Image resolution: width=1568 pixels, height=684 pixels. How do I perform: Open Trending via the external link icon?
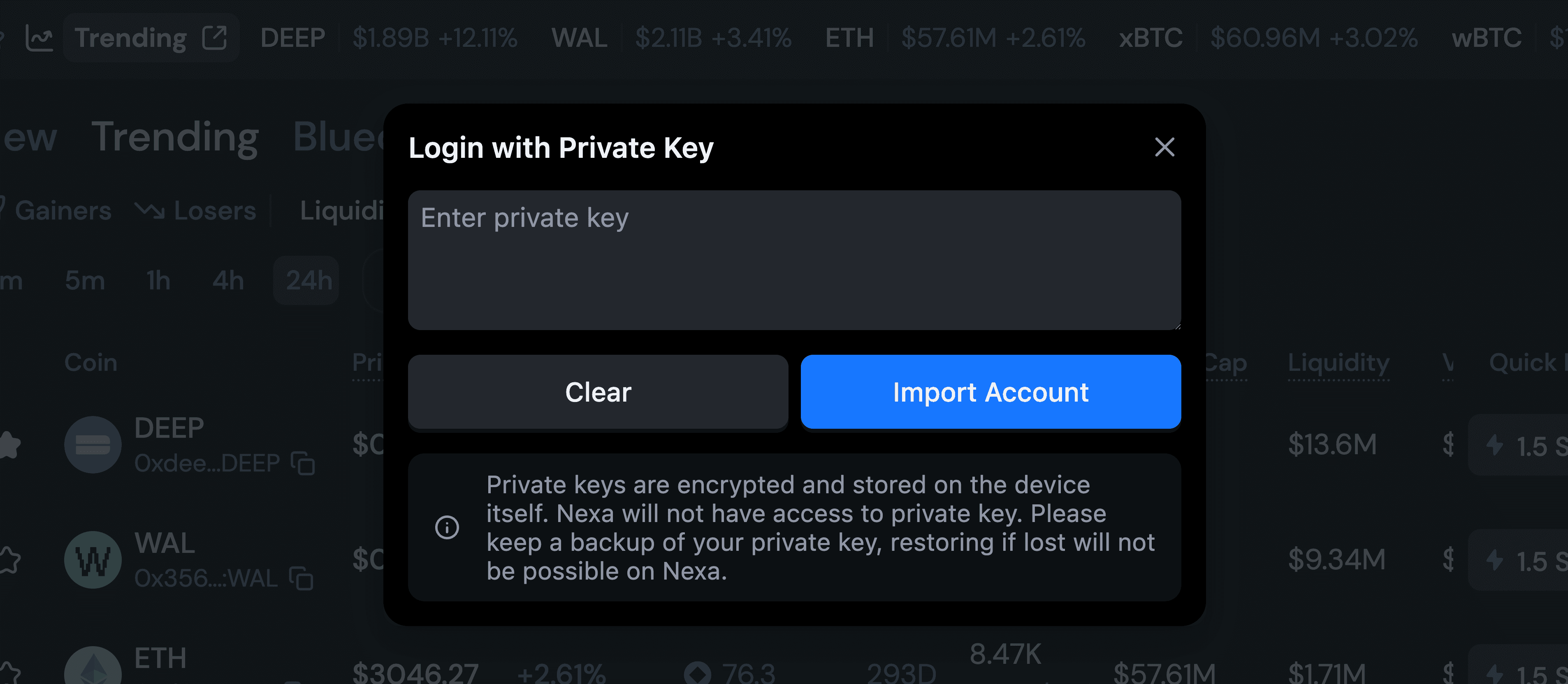click(x=214, y=37)
